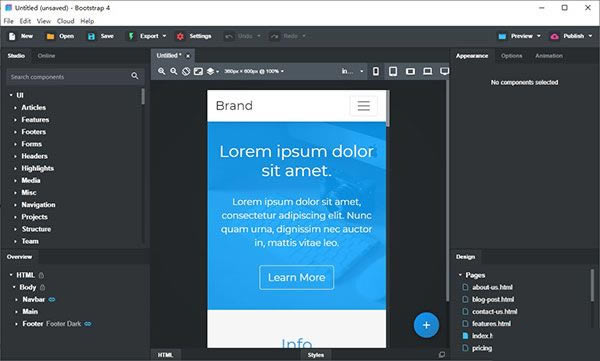600x361 pixels.
Task: Open contact-us.html page
Action: point(494,312)
